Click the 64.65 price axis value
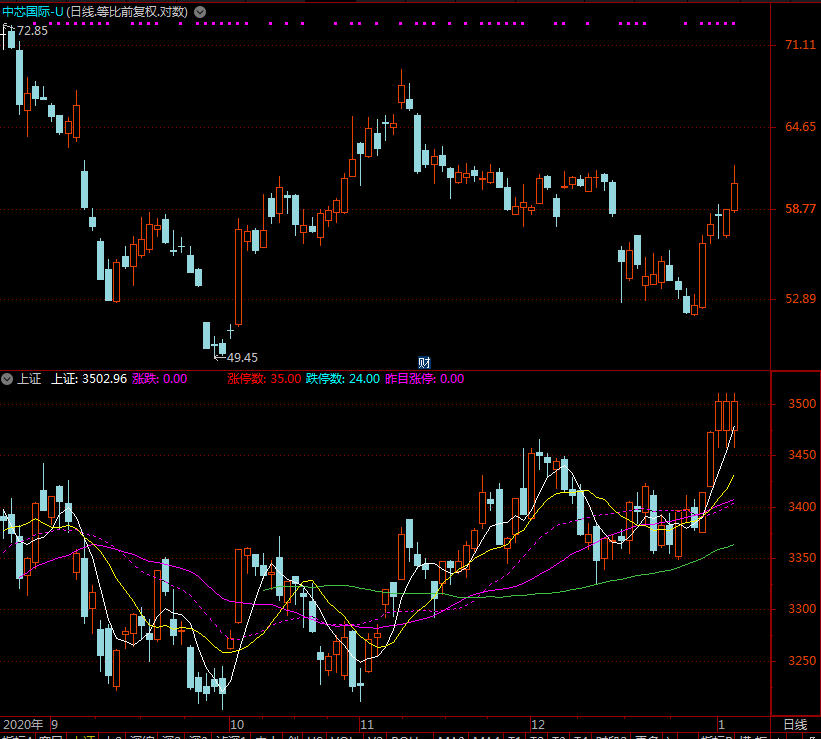The image size is (821, 739). tap(800, 127)
